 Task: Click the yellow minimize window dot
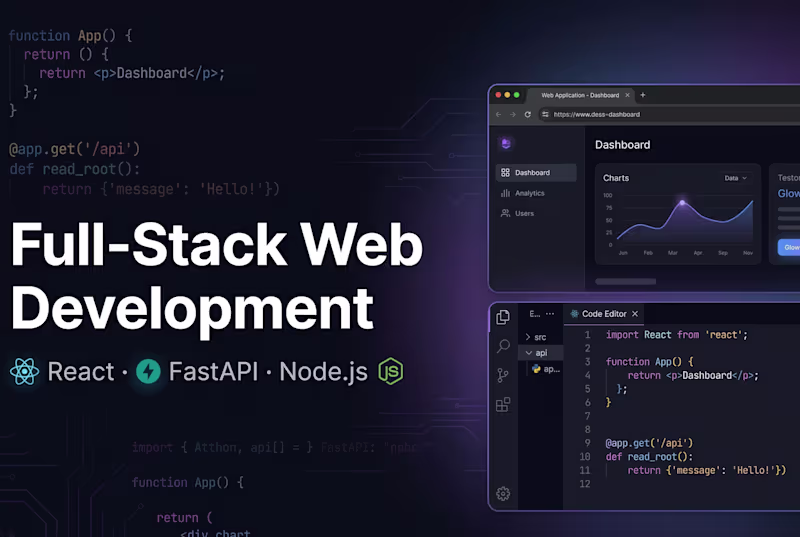[x=507, y=95]
